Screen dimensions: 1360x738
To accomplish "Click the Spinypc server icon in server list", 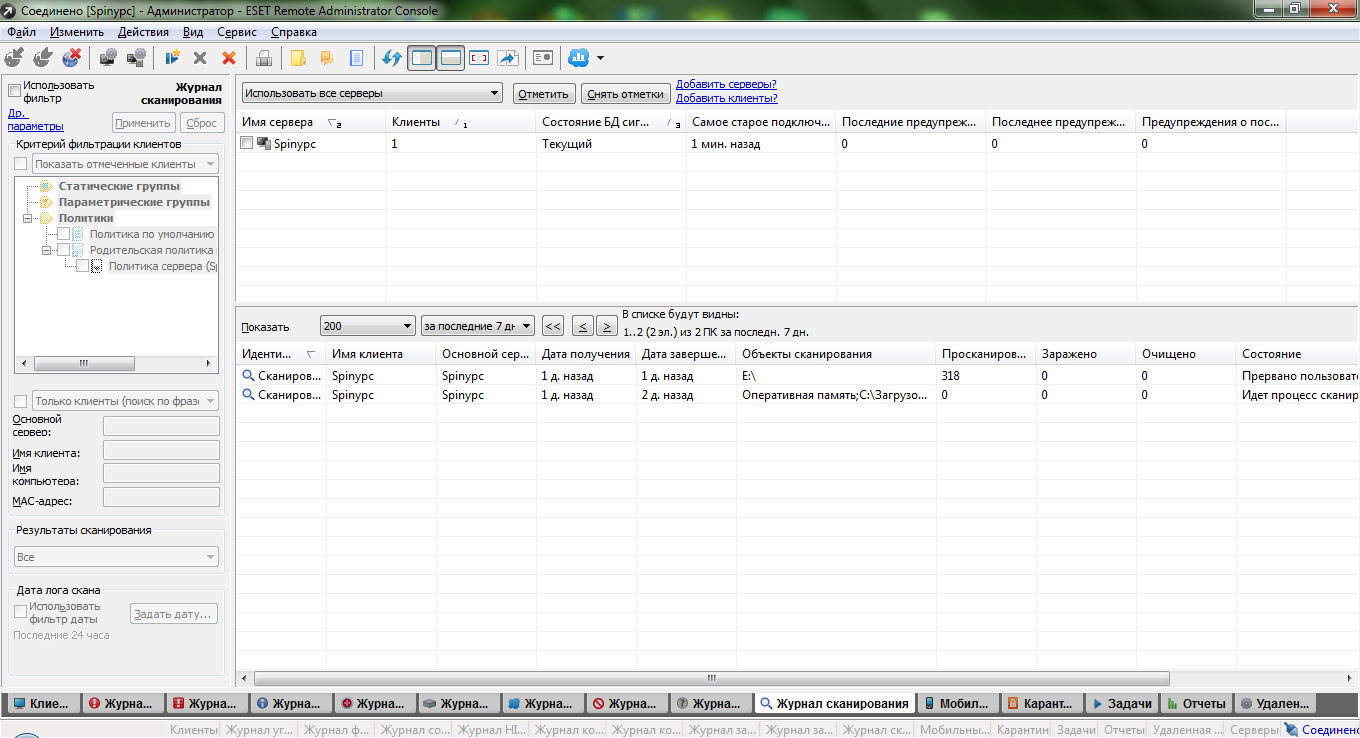I will pos(264,144).
